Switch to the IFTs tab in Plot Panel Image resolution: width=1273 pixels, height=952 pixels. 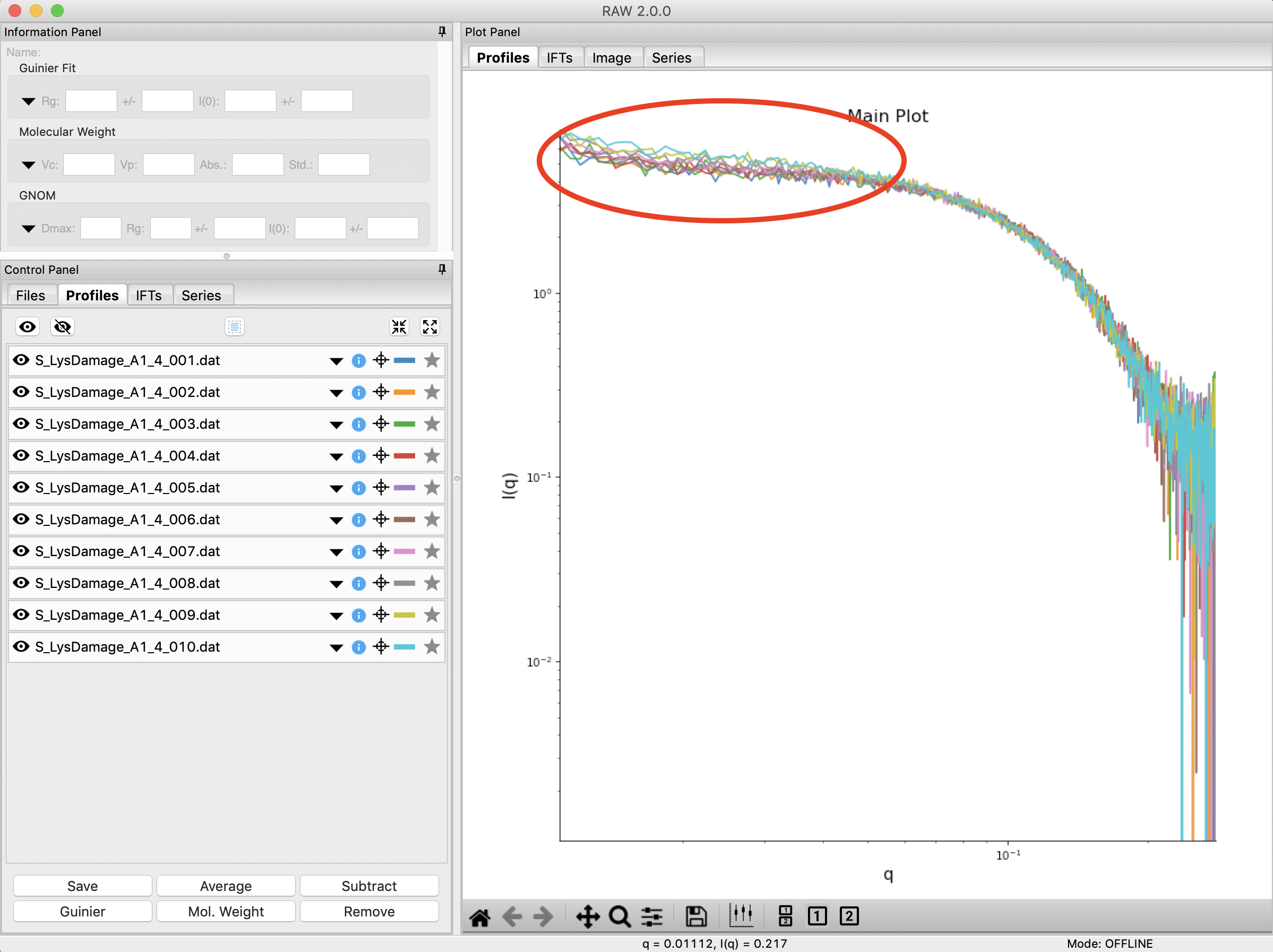[x=560, y=57]
